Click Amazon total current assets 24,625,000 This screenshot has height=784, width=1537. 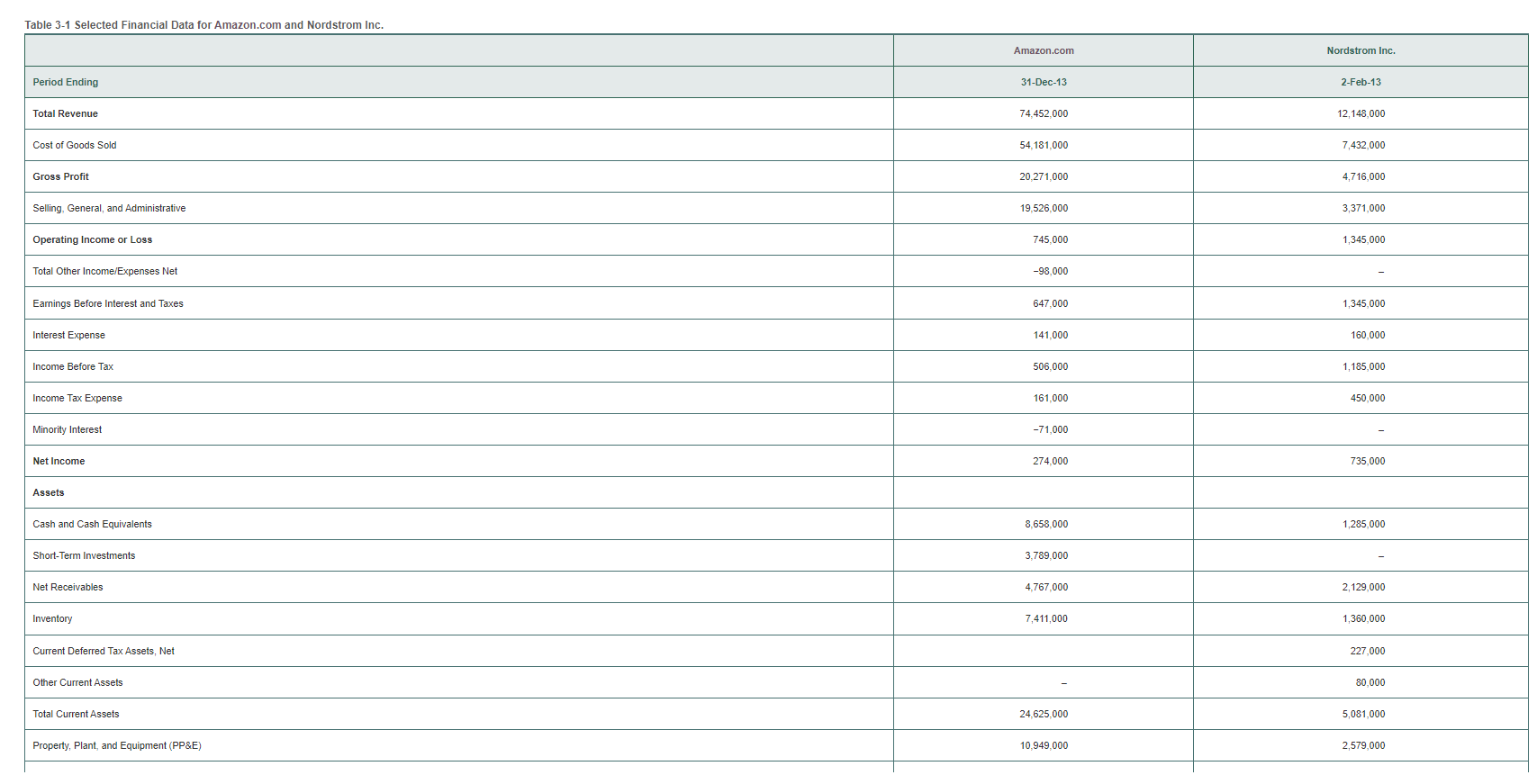[1044, 714]
